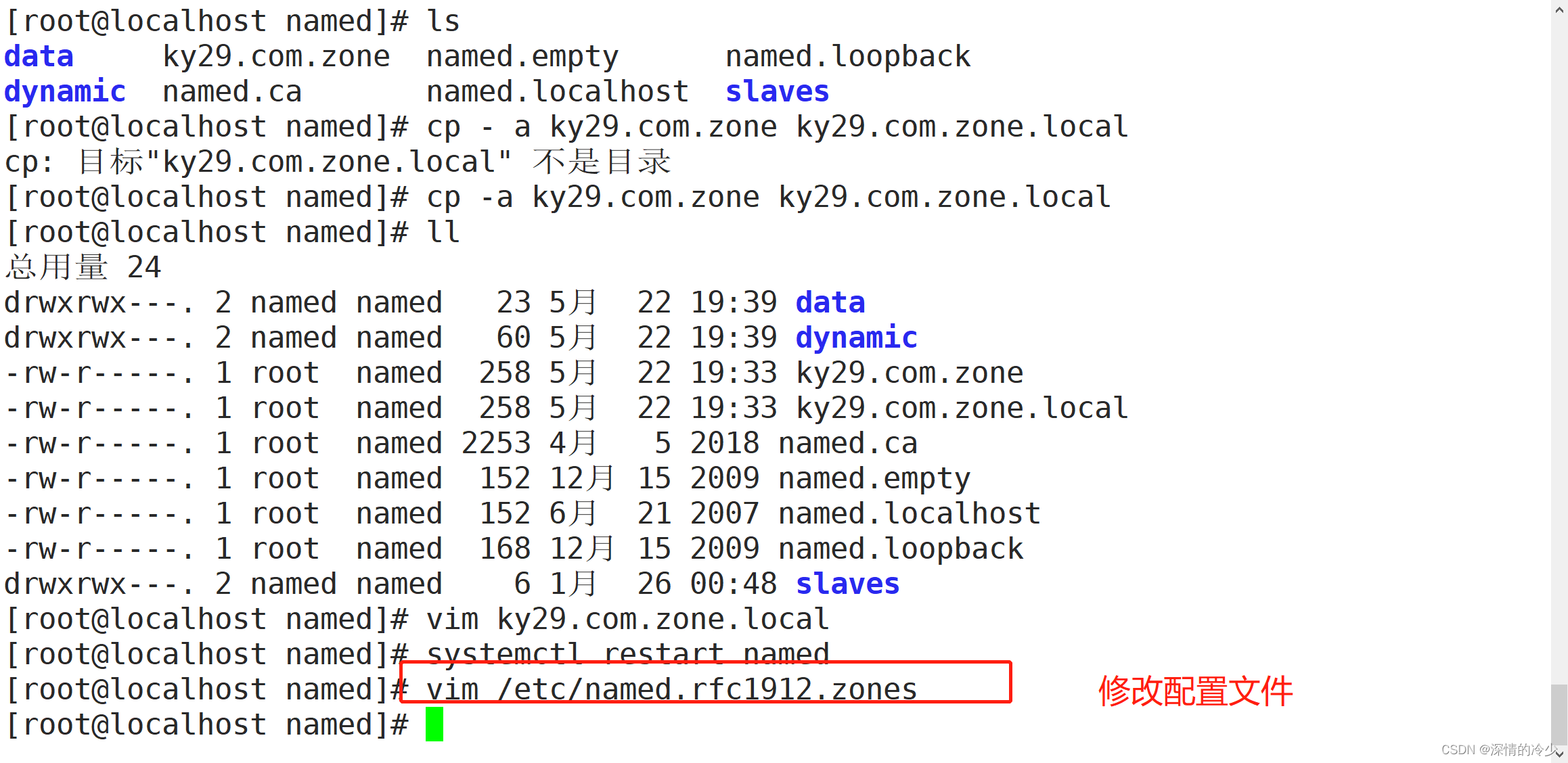Click the CSDN watermark text
The image size is (1568, 763).
coord(1498,749)
